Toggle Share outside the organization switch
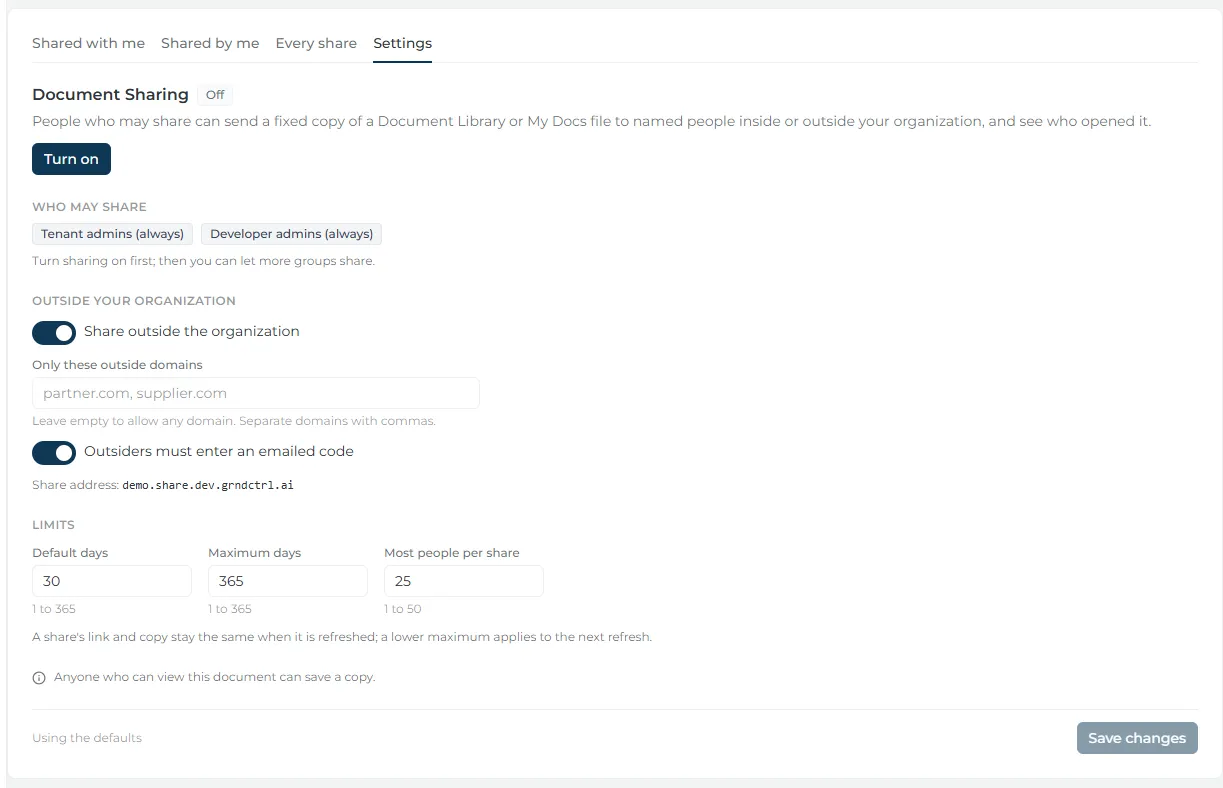 pos(54,332)
